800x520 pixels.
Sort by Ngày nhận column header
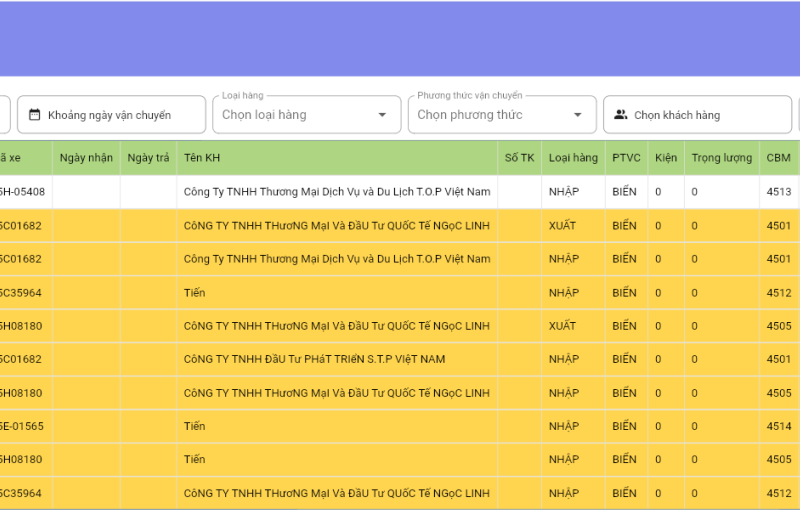[x=86, y=158]
